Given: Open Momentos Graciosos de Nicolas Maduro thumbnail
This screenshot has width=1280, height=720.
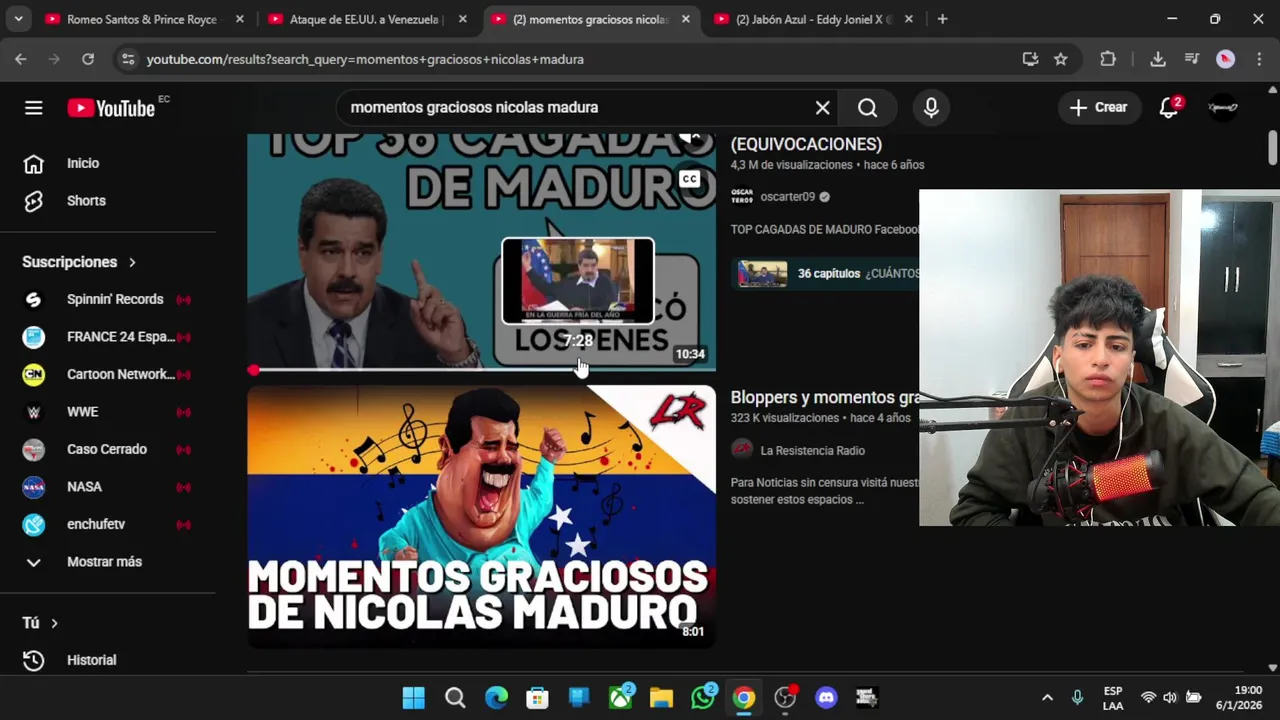Looking at the screenshot, I should click(482, 516).
